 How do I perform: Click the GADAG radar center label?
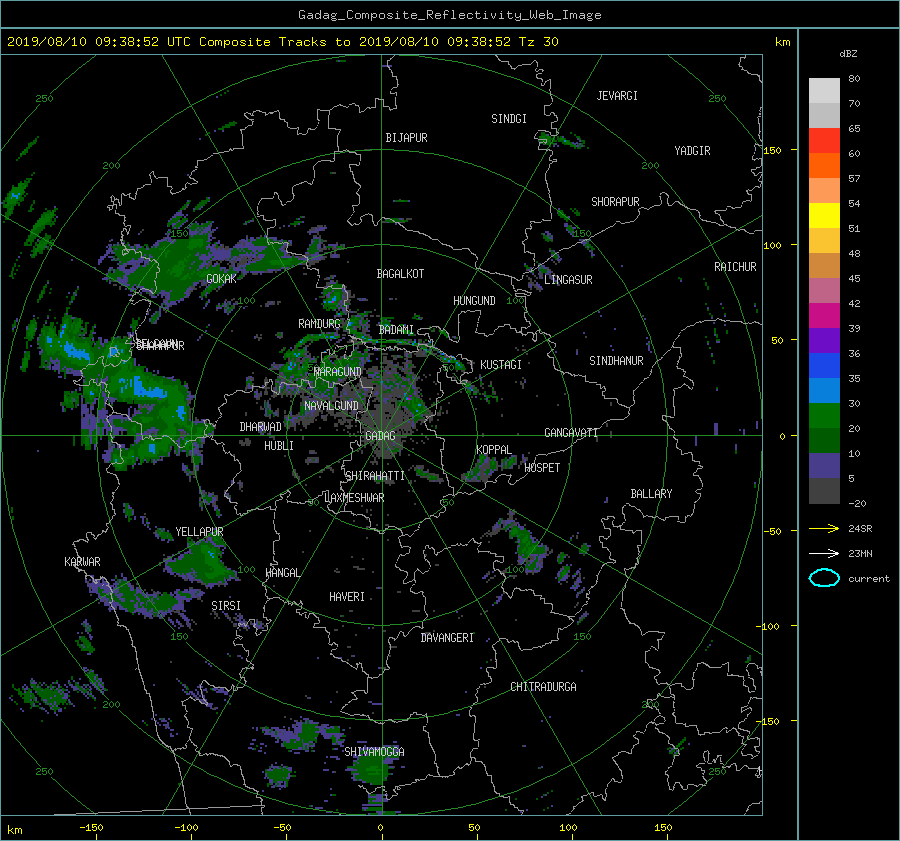(380, 436)
